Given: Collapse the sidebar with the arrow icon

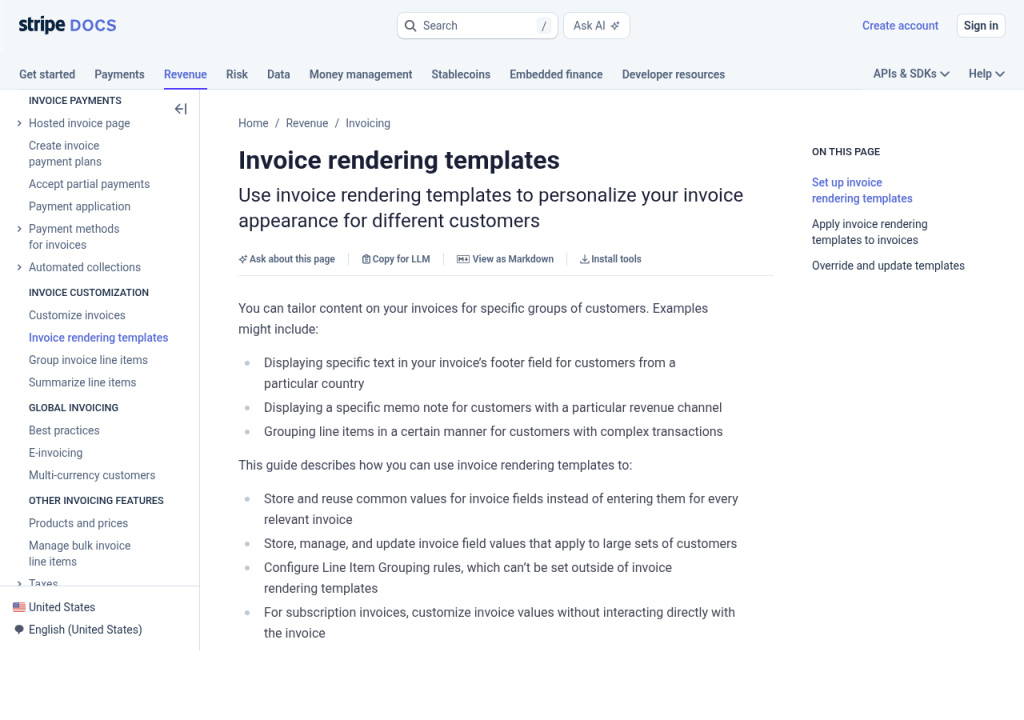Looking at the screenshot, I should coord(181,109).
